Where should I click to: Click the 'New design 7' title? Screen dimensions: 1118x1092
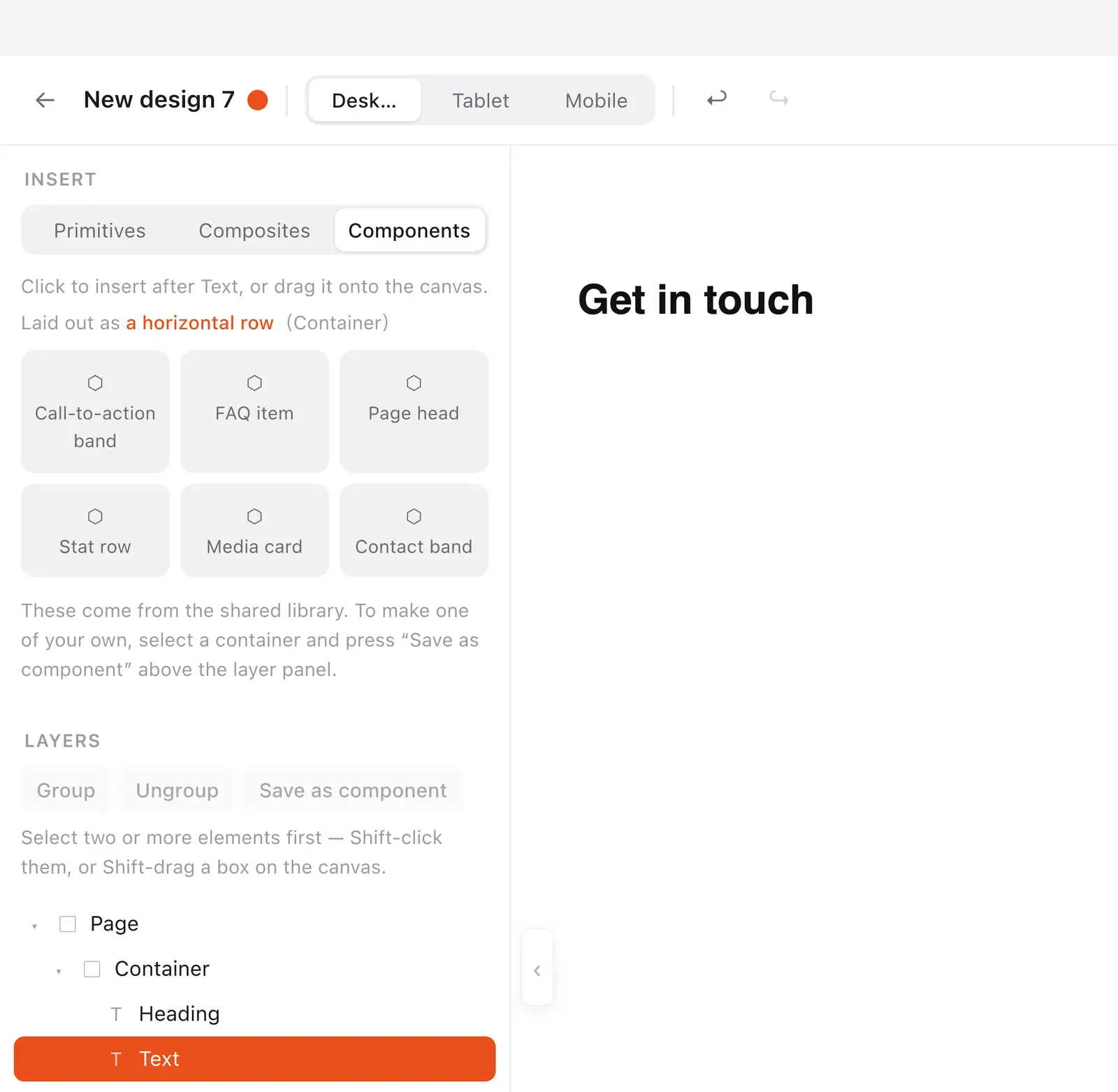tap(159, 100)
